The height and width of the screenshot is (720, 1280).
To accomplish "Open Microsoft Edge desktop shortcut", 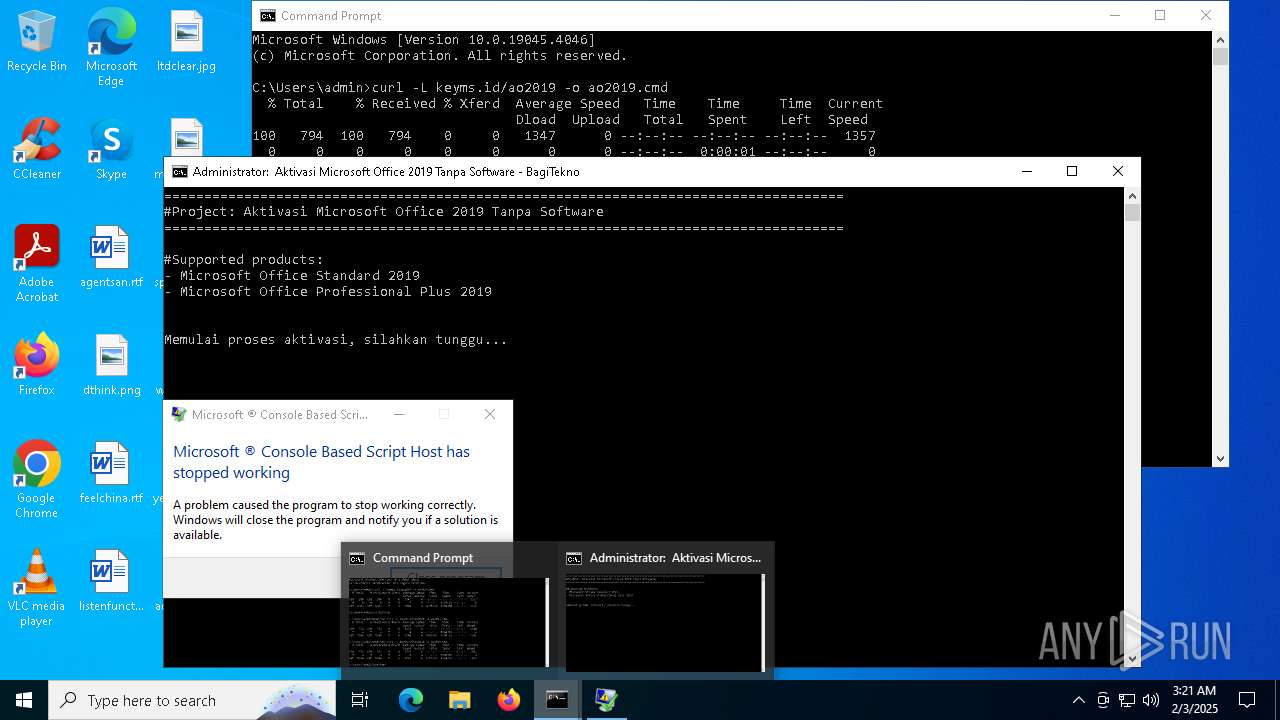I will [x=111, y=48].
